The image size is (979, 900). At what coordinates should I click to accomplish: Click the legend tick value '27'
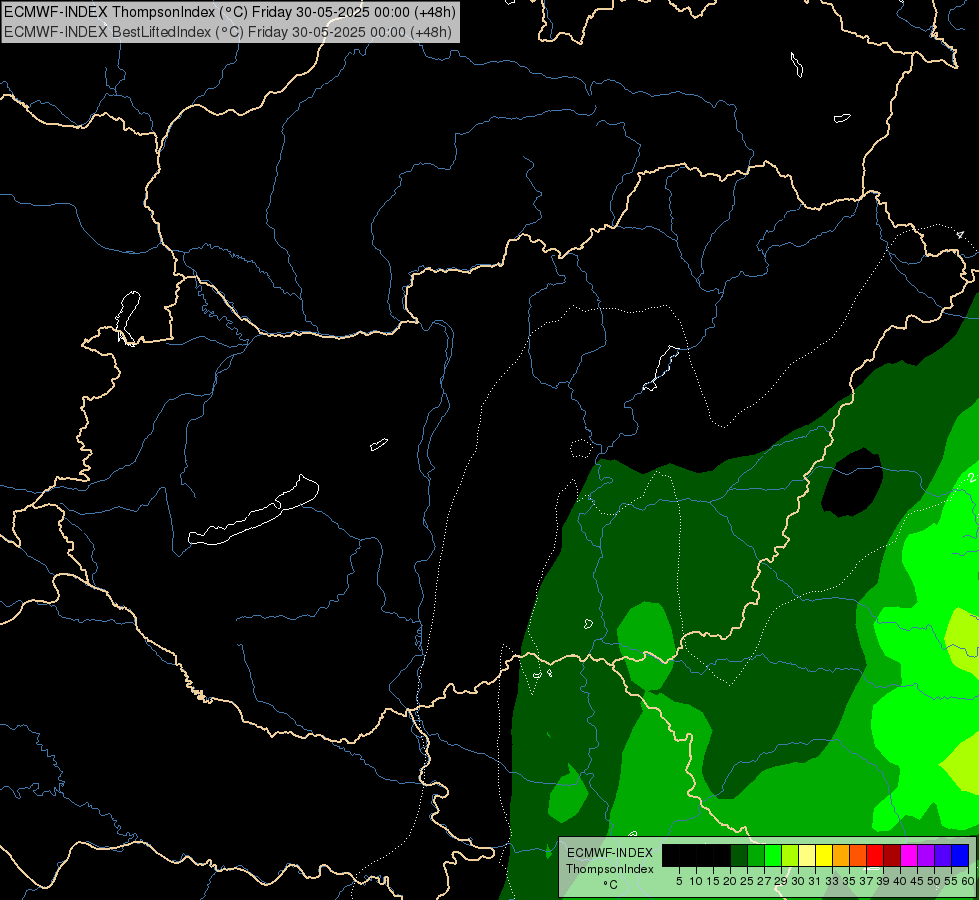point(764,881)
